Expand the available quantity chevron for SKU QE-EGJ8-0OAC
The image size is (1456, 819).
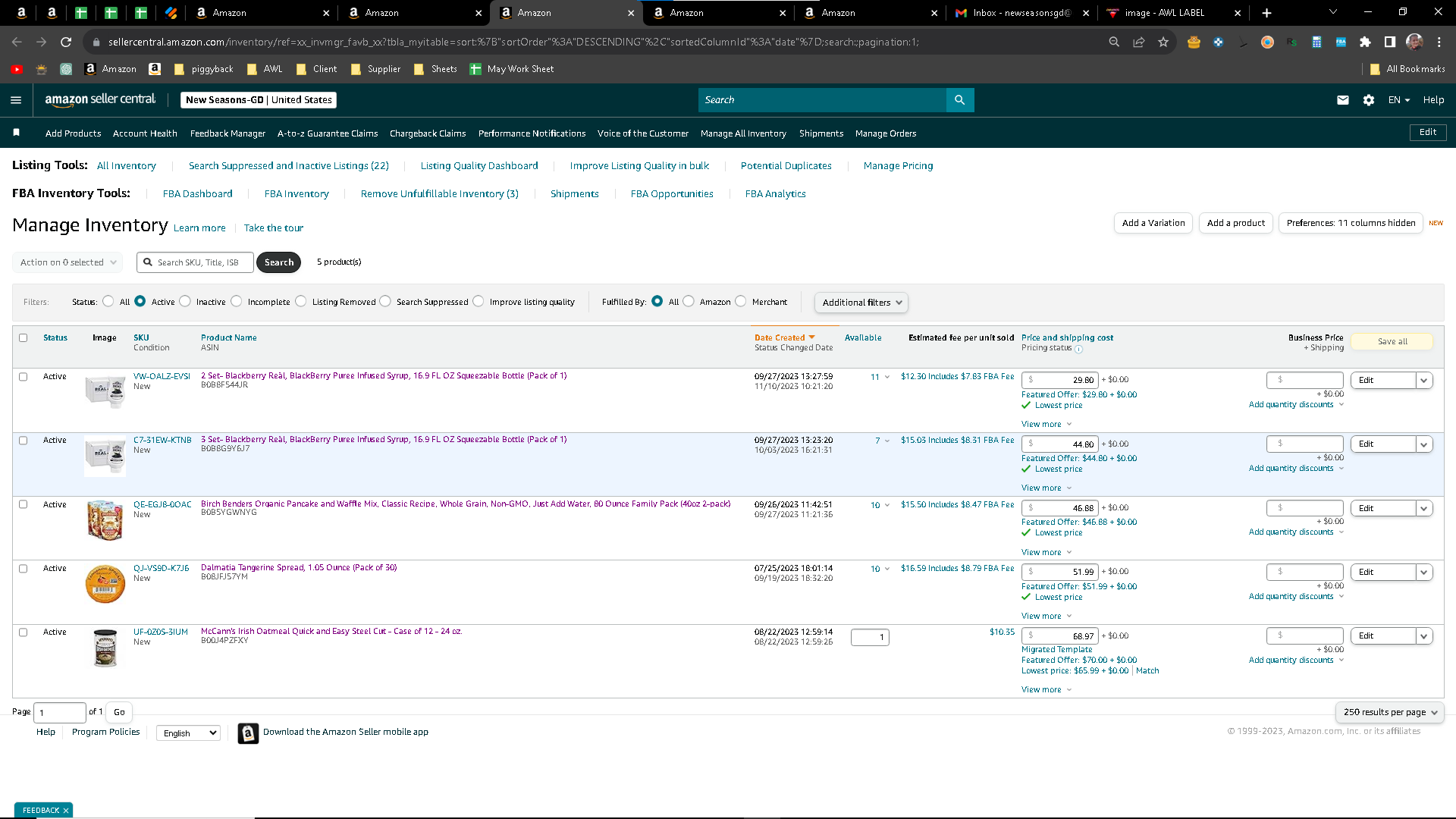(x=887, y=505)
